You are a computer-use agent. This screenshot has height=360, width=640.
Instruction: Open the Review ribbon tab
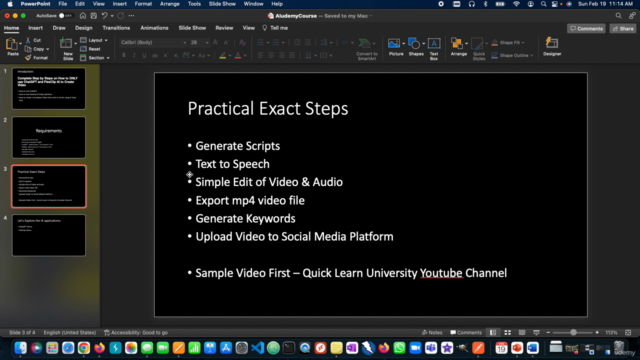pos(224,28)
